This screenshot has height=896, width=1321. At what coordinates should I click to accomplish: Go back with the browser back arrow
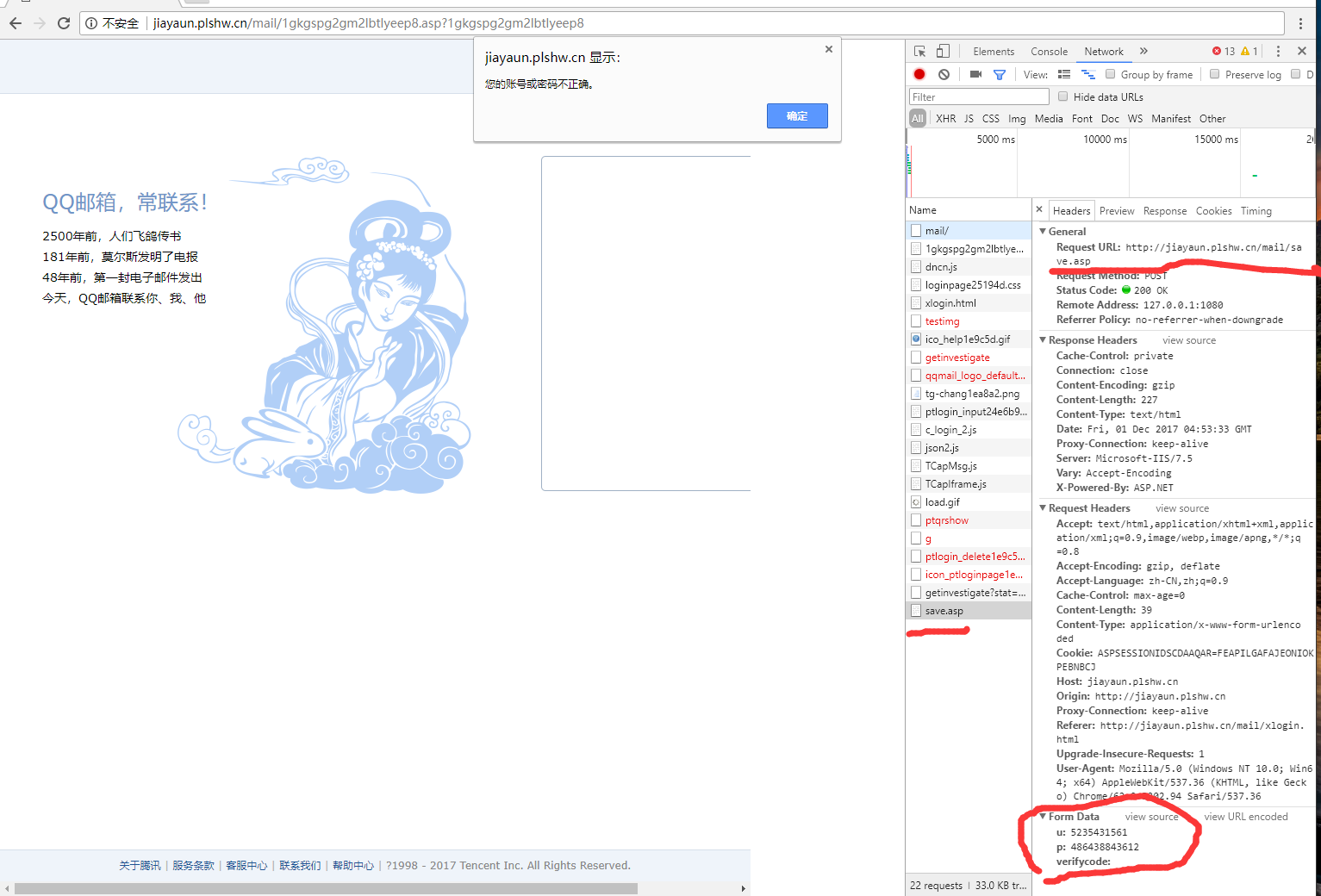[15, 23]
